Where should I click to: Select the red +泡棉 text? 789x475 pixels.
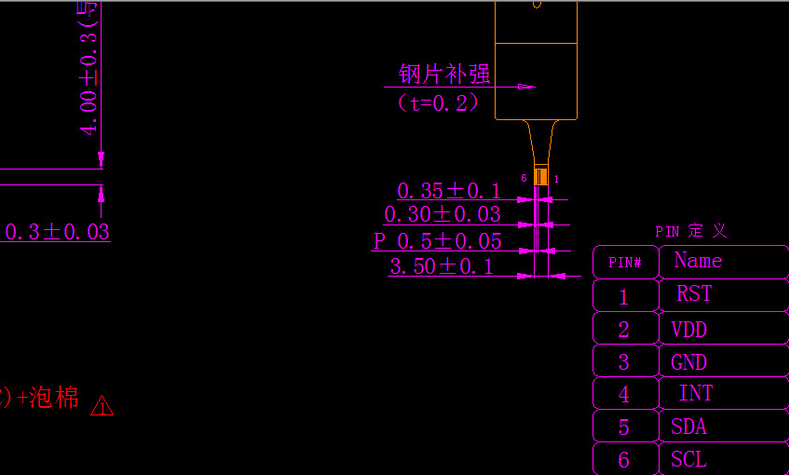click(46, 398)
